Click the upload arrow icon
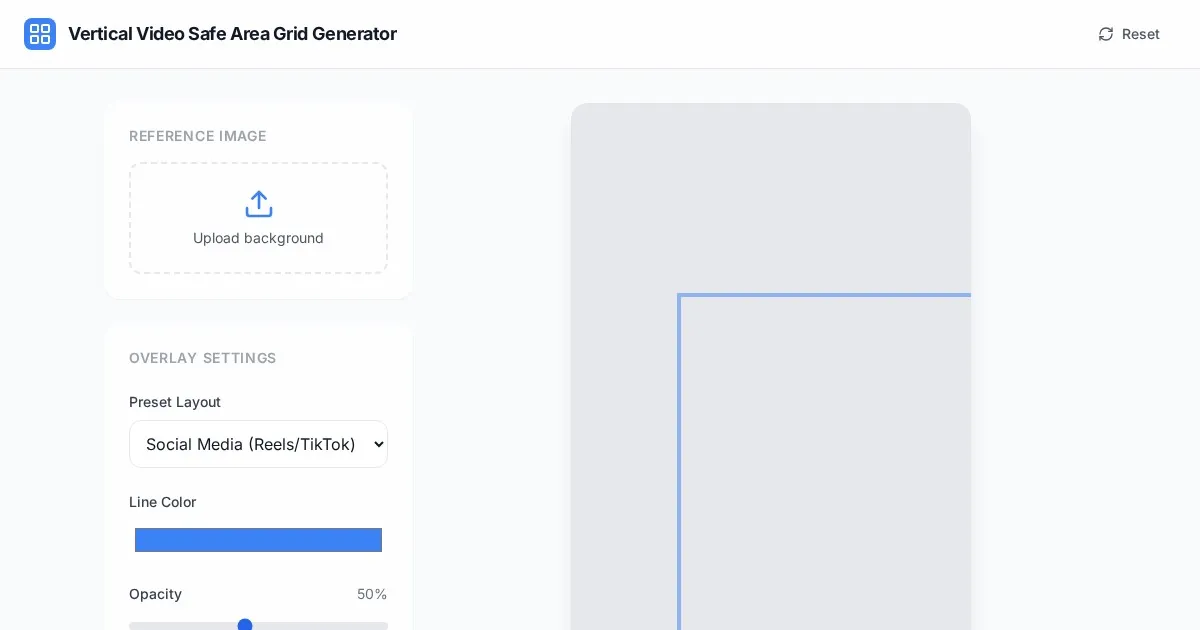The width and height of the screenshot is (1200, 630). 259,204
